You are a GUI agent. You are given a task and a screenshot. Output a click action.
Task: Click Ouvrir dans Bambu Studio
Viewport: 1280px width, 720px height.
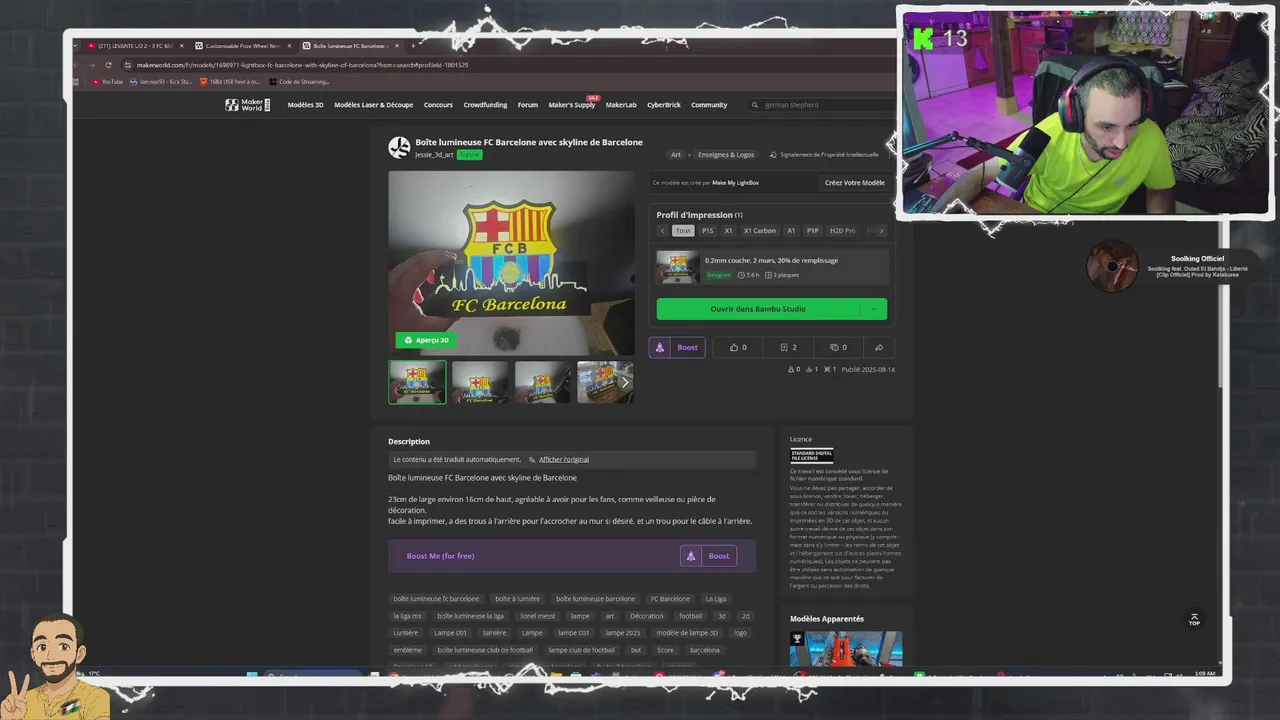758,309
